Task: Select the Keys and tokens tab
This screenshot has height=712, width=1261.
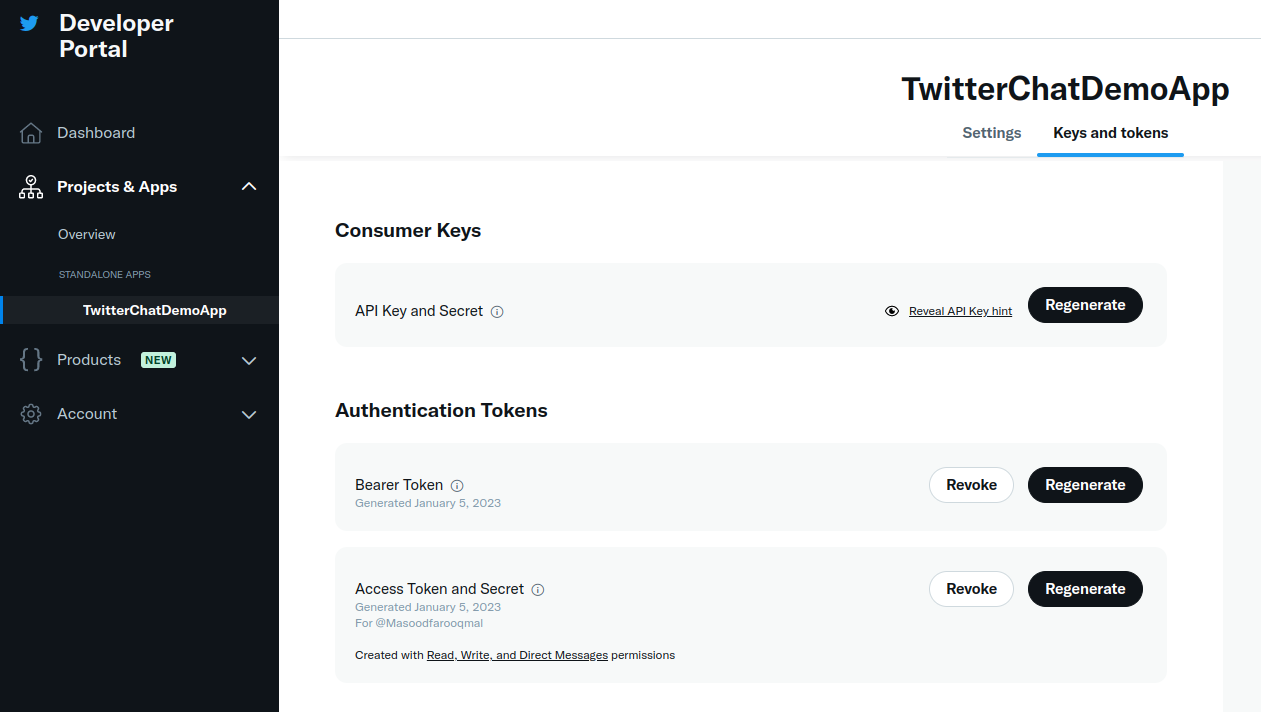Action: pos(1110,133)
